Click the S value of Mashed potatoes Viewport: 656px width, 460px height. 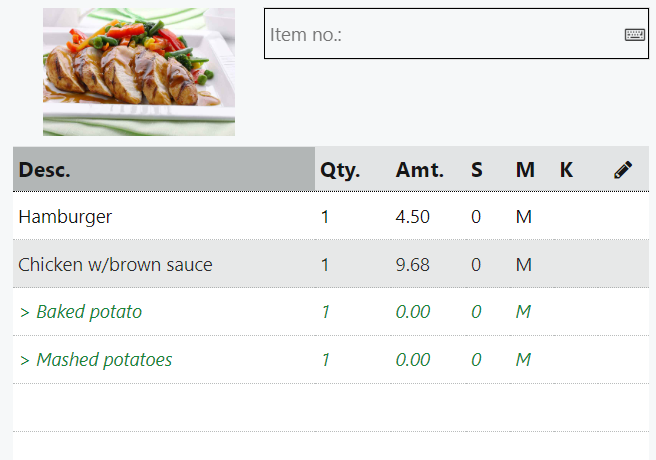point(476,360)
